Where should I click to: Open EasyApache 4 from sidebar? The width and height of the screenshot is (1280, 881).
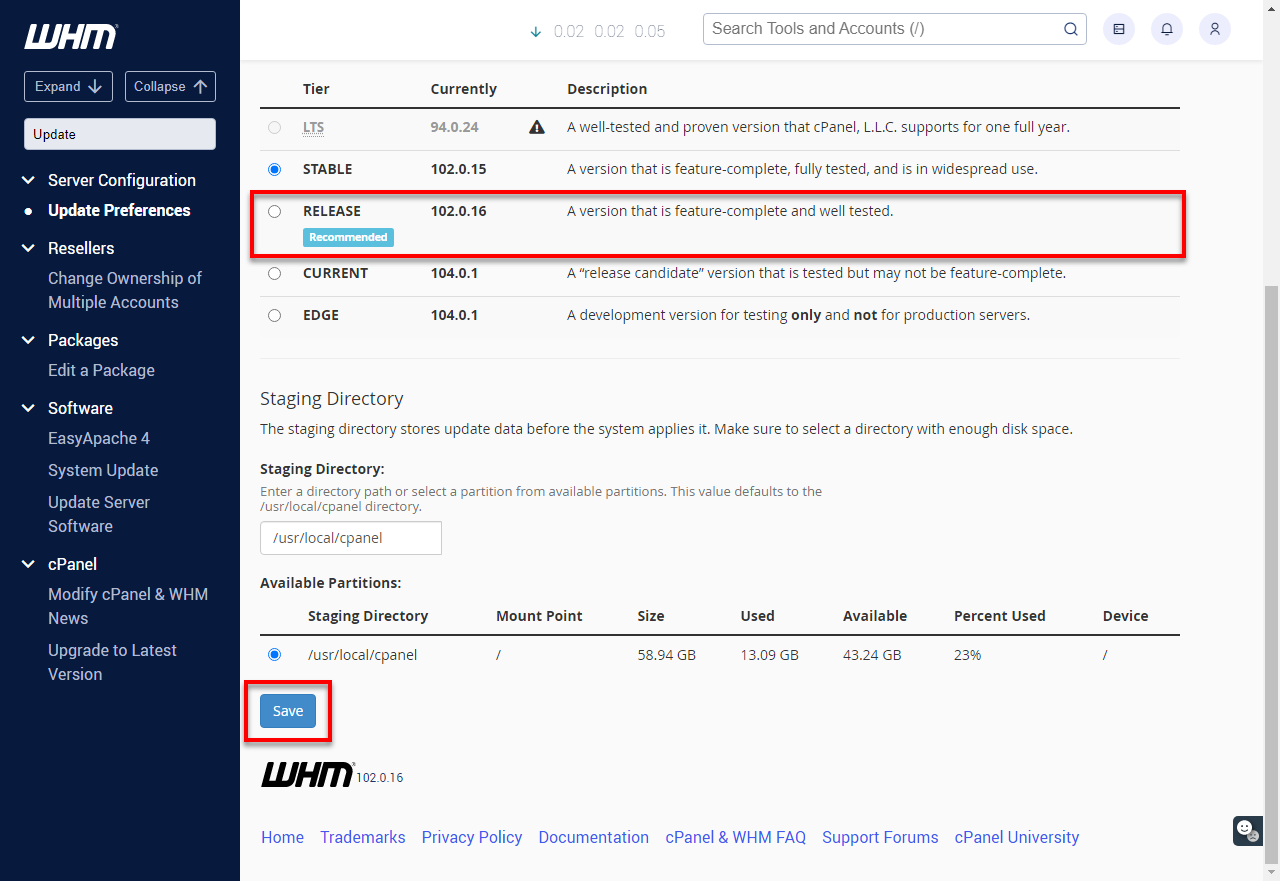coord(99,438)
